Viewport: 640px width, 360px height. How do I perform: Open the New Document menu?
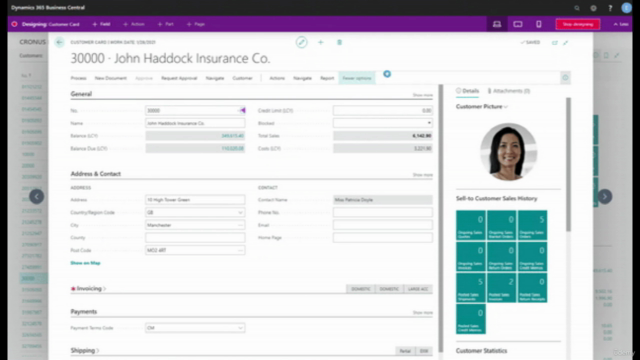tap(111, 78)
